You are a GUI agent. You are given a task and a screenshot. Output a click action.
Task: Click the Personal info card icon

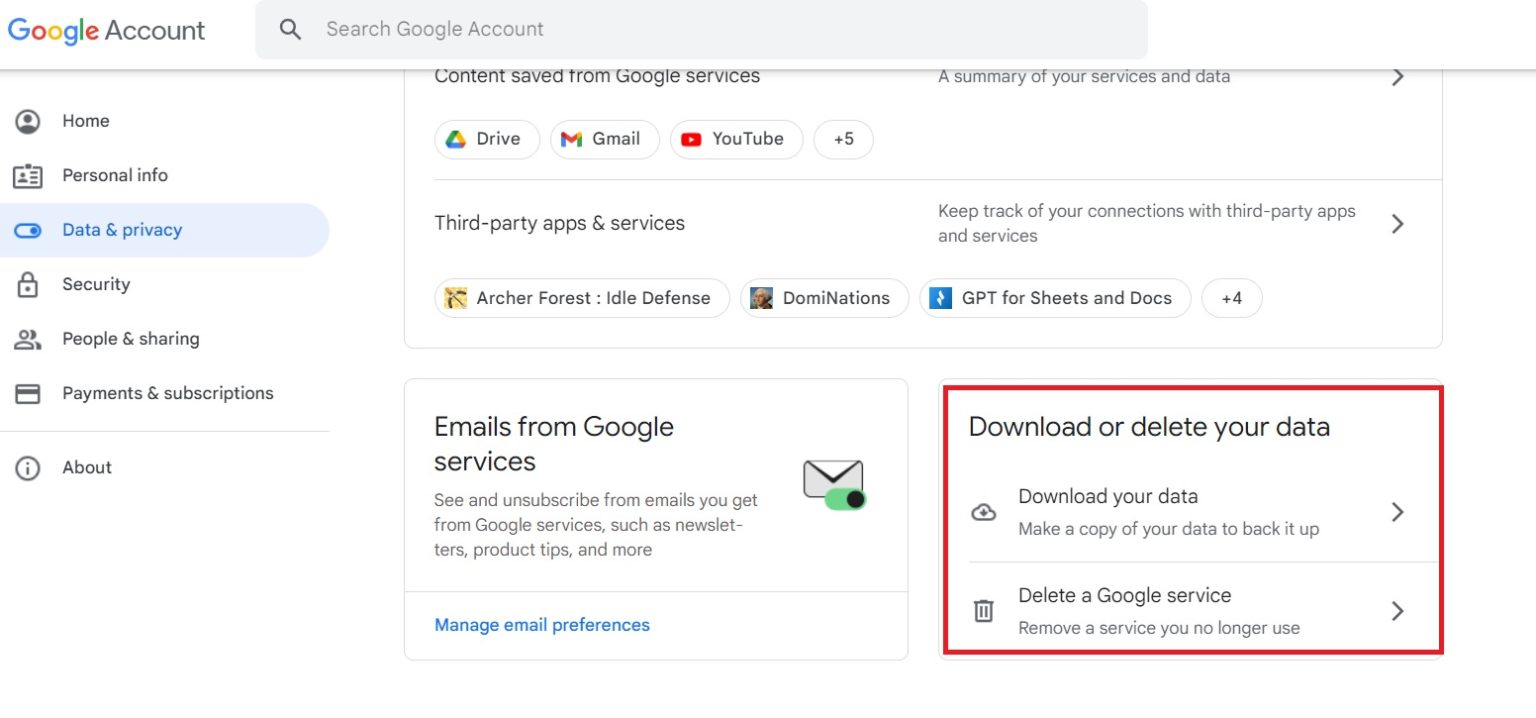(29, 175)
